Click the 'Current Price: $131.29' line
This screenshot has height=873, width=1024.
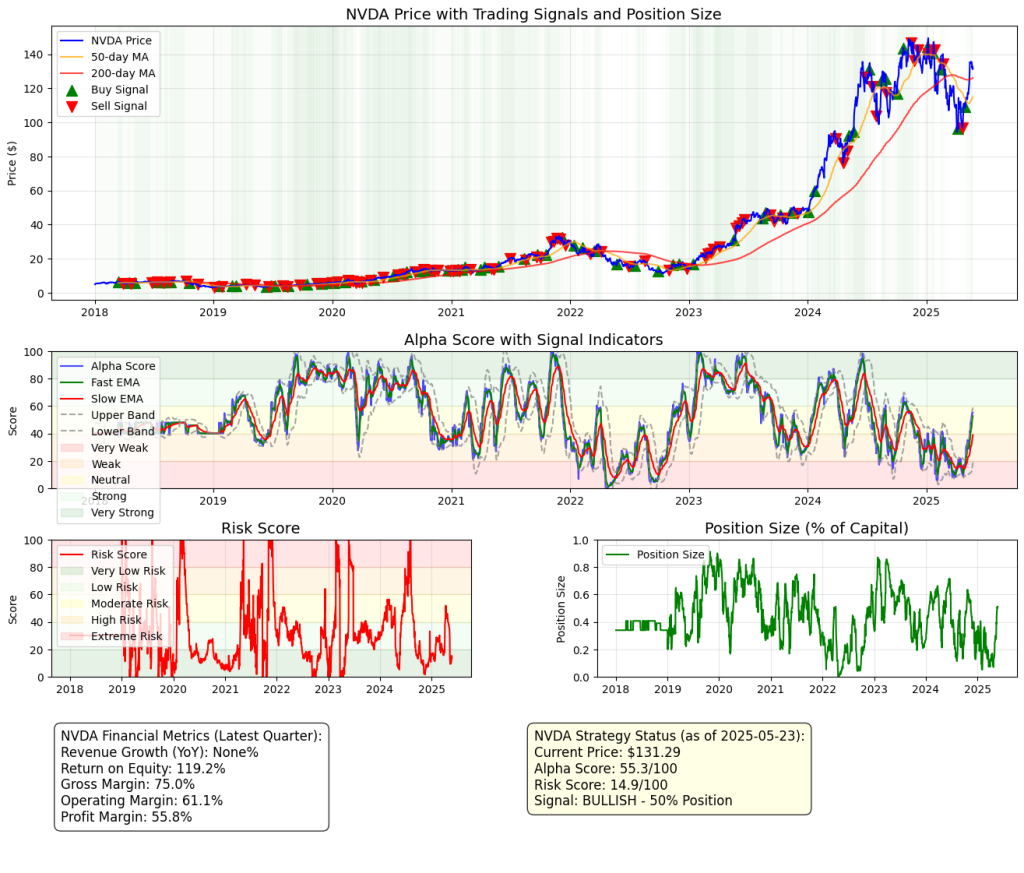[x=607, y=752]
